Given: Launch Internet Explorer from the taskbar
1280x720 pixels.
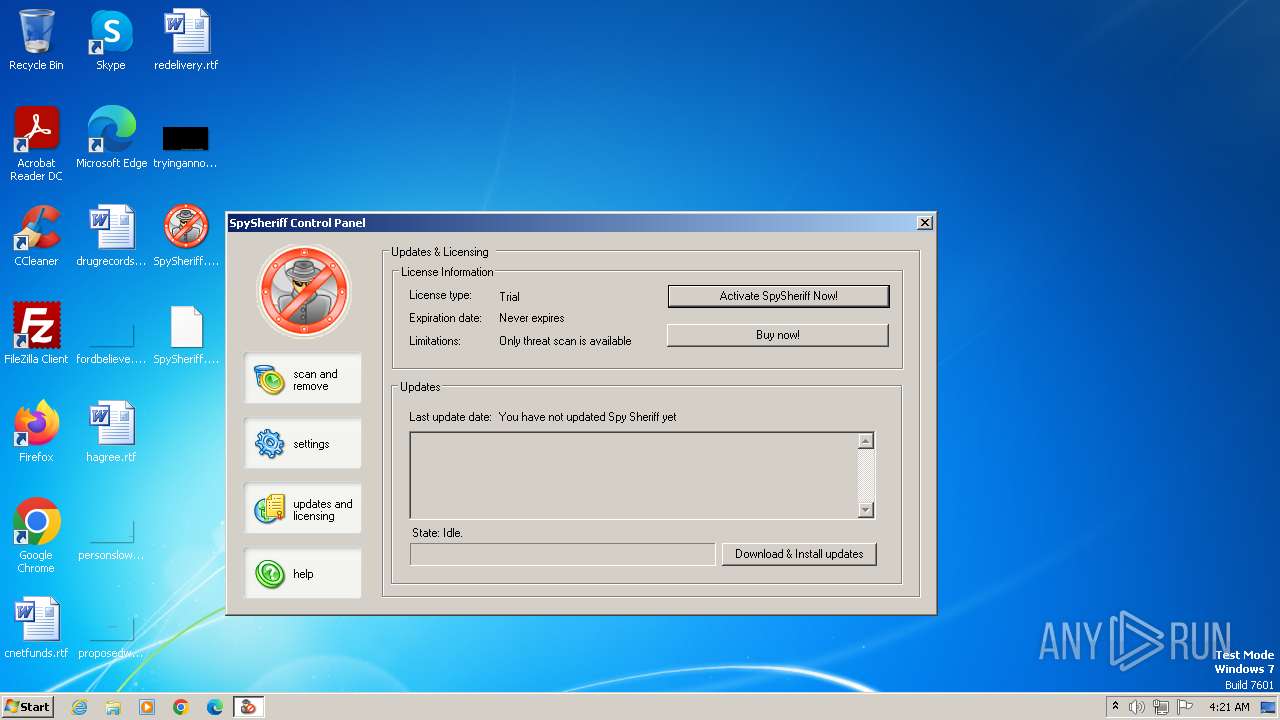Looking at the screenshot, I should [79, 707].
